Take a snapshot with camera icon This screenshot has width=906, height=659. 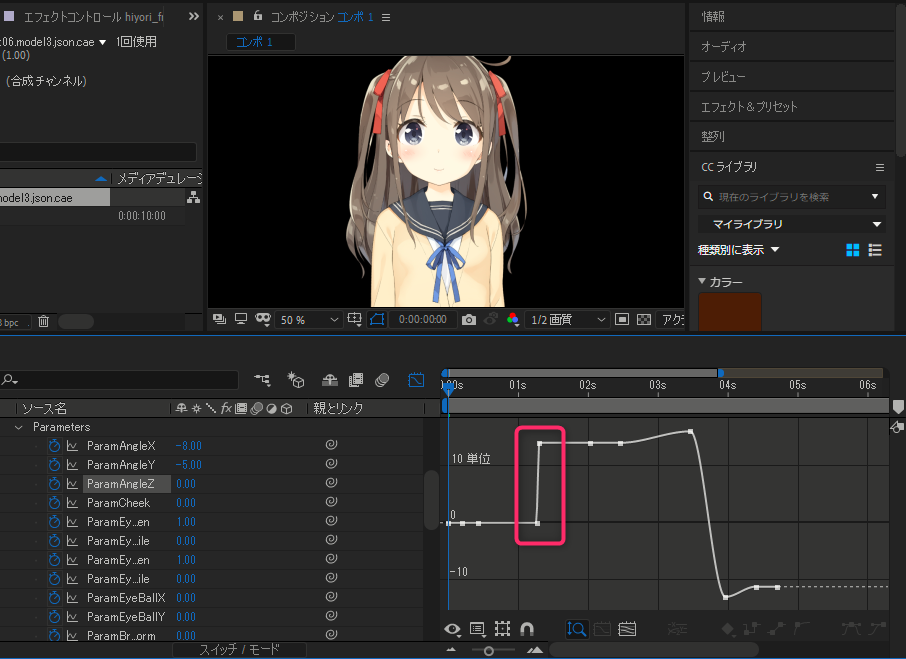[x=469, y=319]
